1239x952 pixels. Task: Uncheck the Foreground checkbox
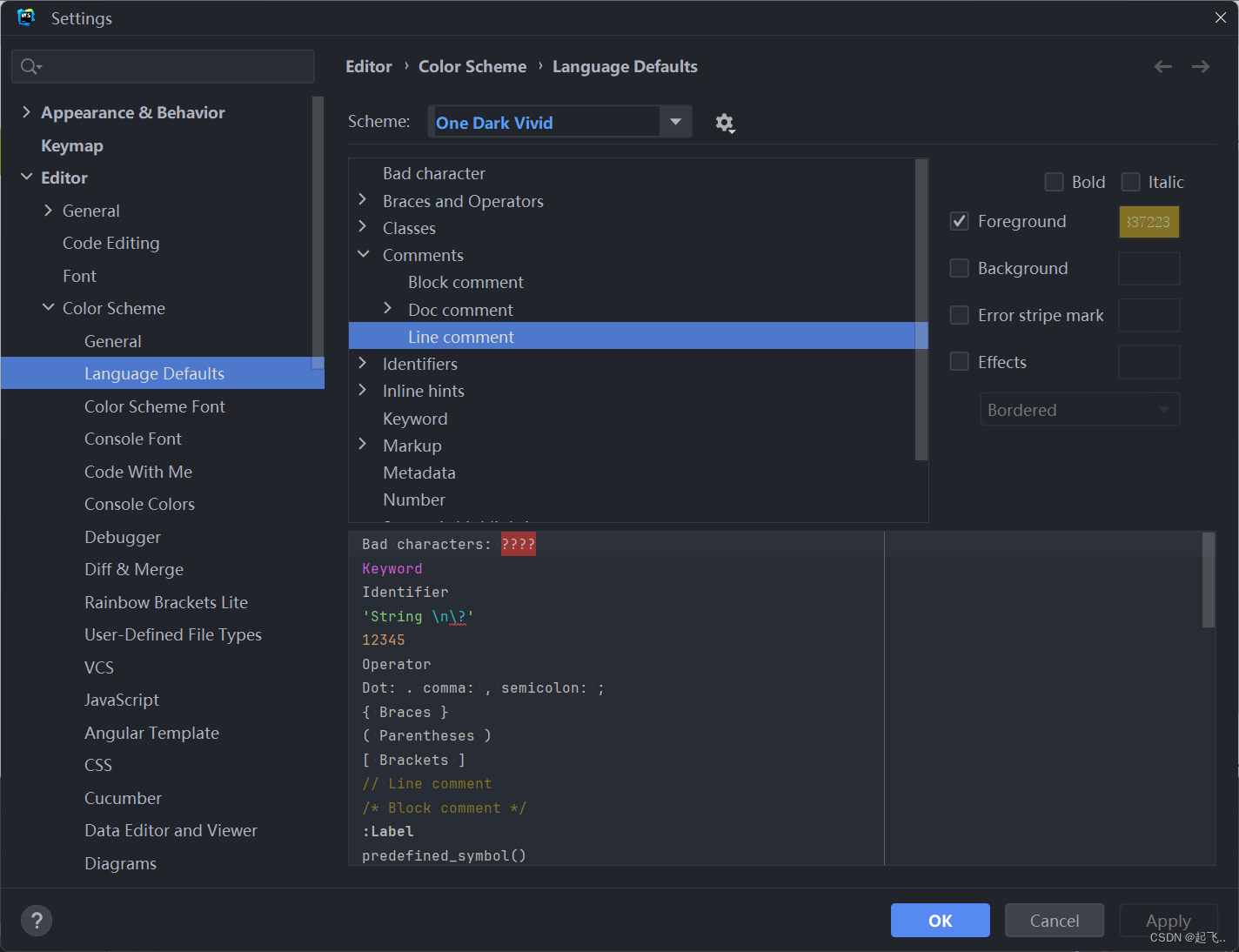pyautogui.click(x=959, y=221)
